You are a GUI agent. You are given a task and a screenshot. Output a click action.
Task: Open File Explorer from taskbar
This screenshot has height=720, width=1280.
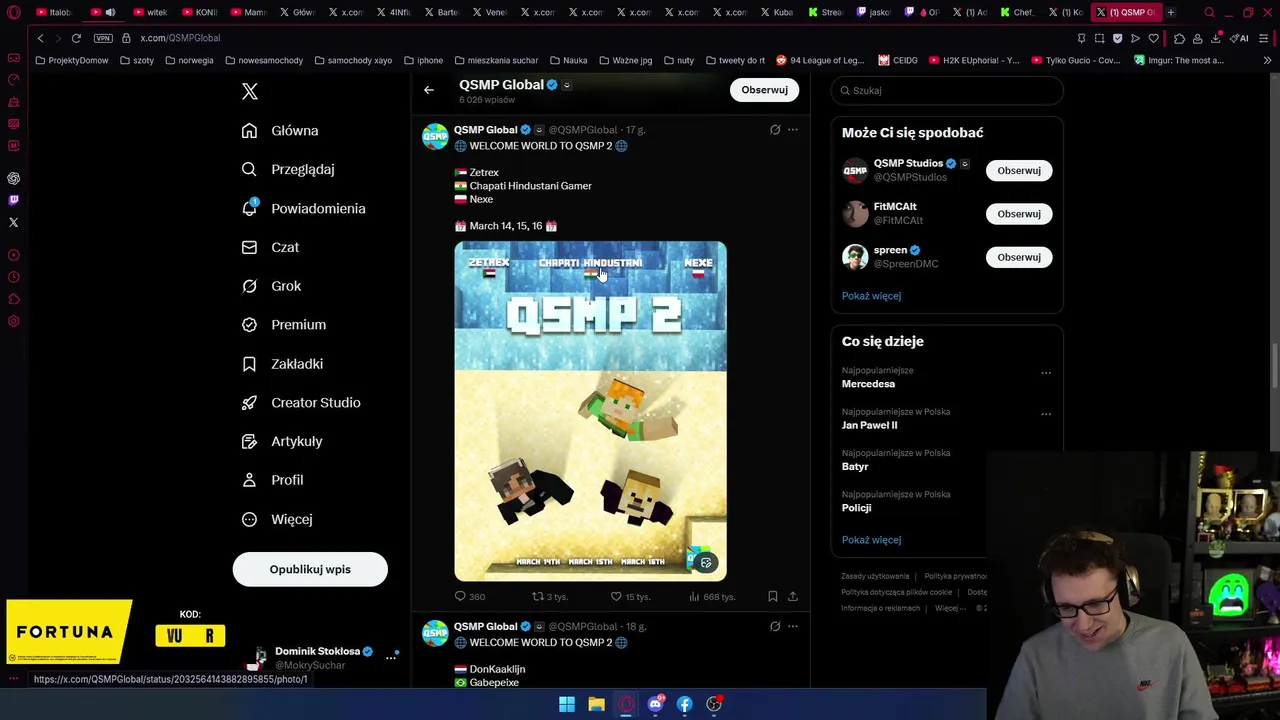(x=596, y=704)
